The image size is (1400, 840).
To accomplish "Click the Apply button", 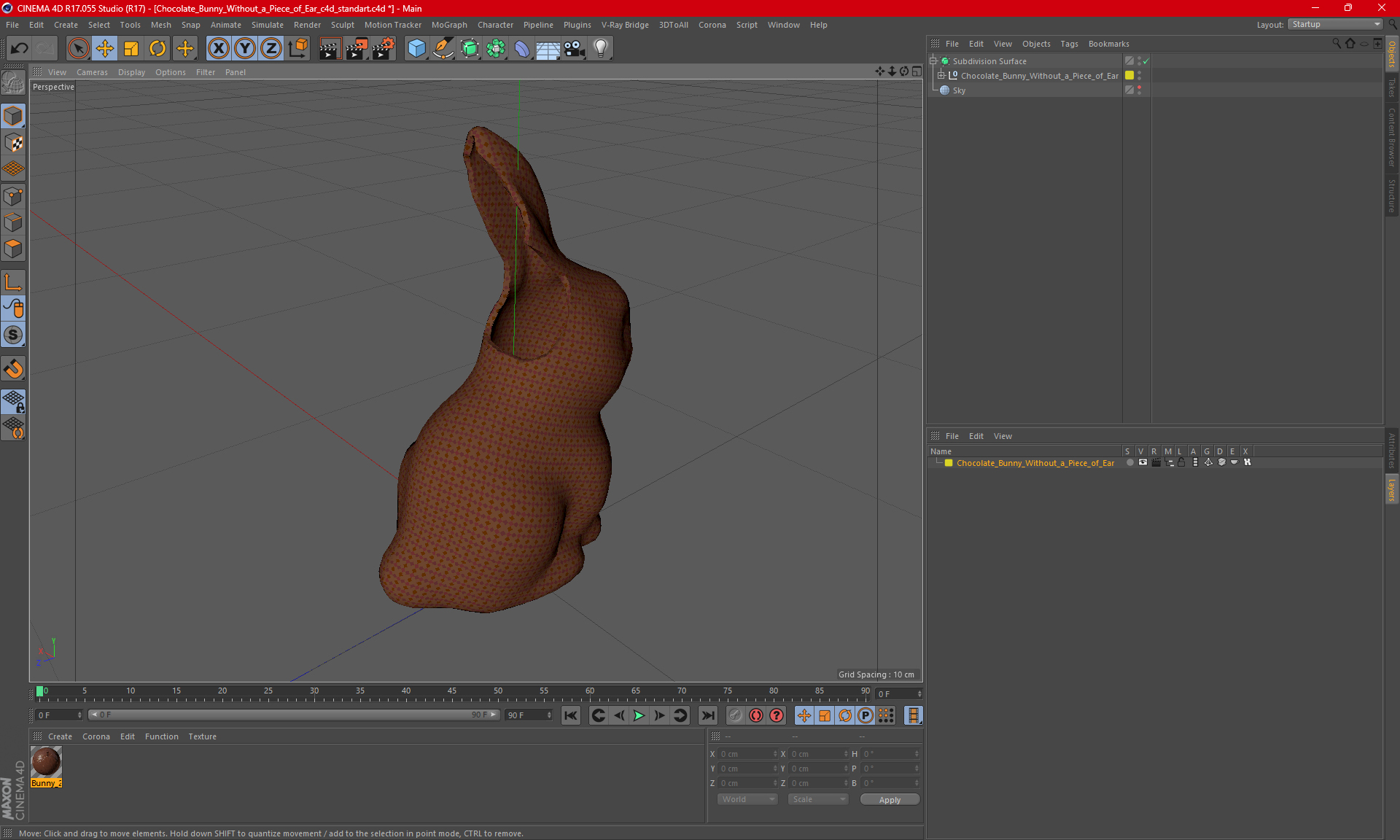I will tap(890, 800).
